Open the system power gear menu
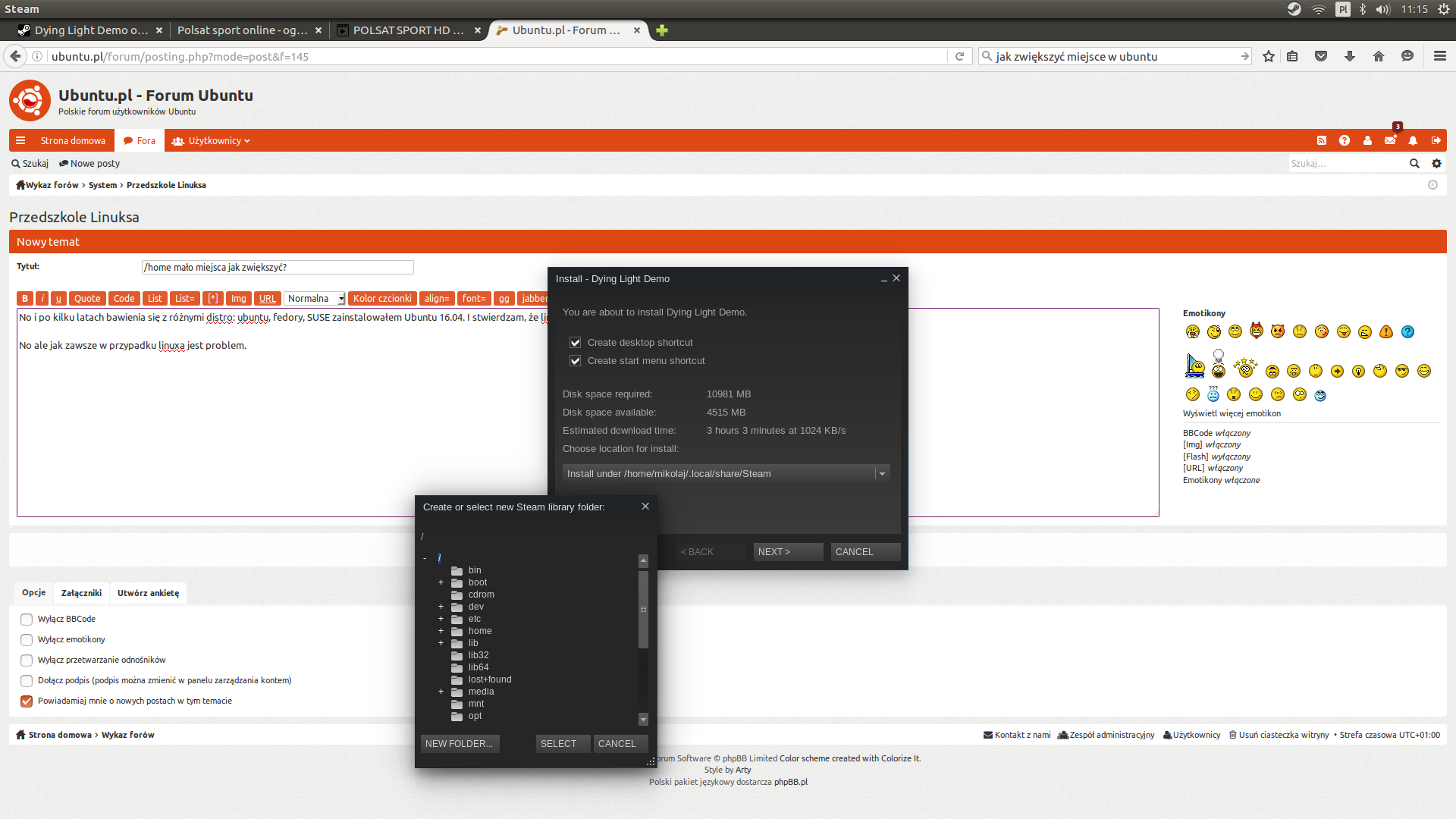Screen dimensions: 1456x819 coord(1444,9)
